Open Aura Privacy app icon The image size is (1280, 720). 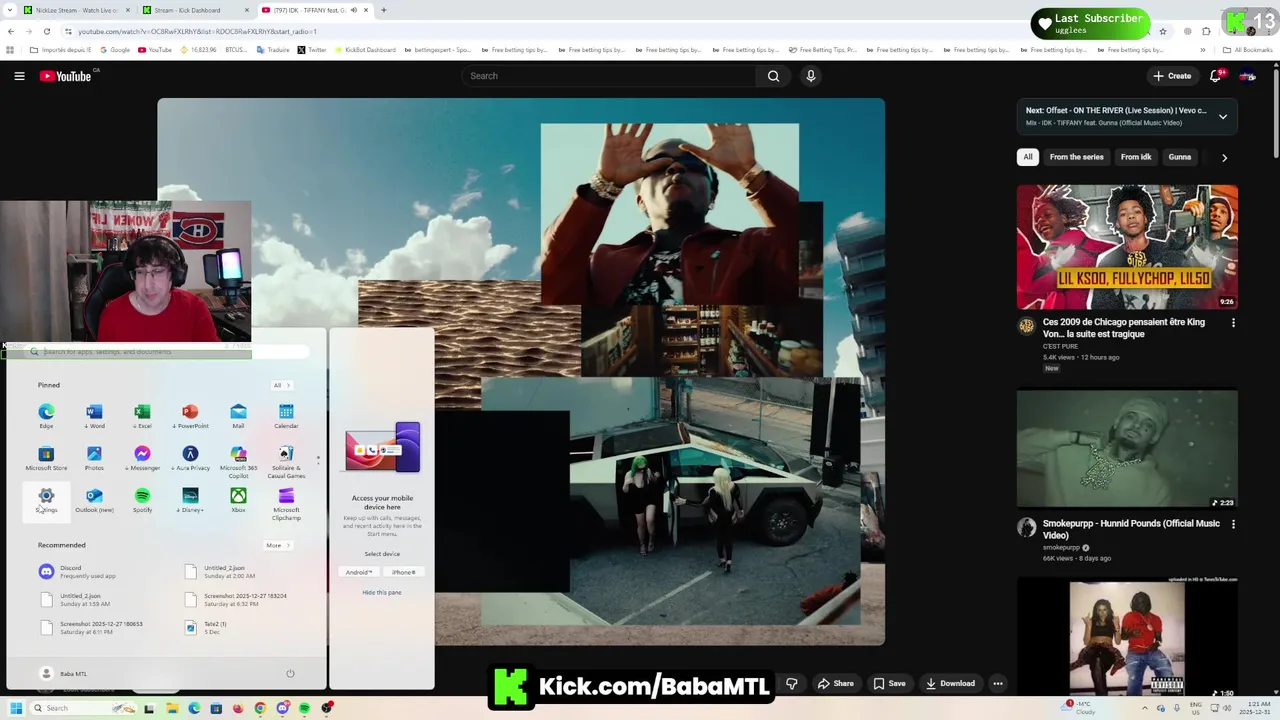pyautogui.click(x=190, y=454)
